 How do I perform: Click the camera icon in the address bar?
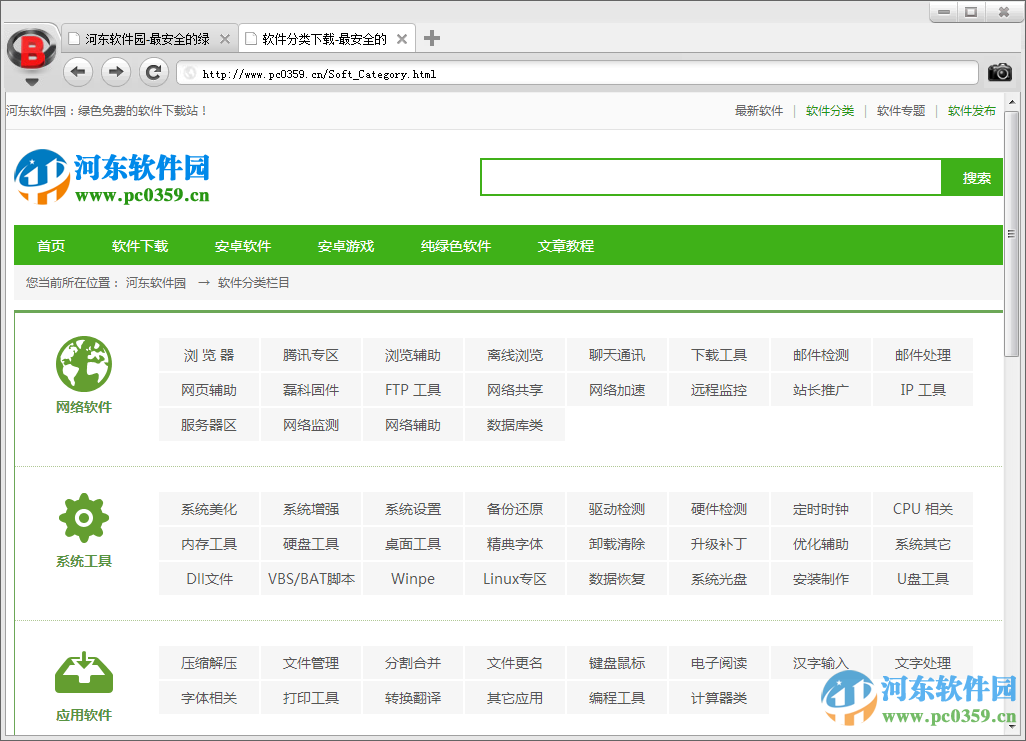(999, 72)
